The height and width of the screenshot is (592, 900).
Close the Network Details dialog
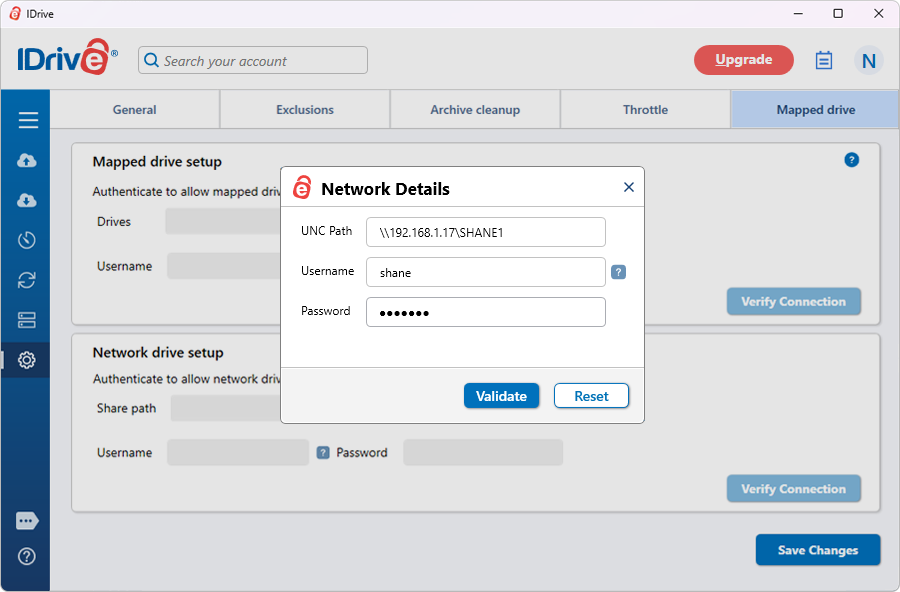pos(629,187)
